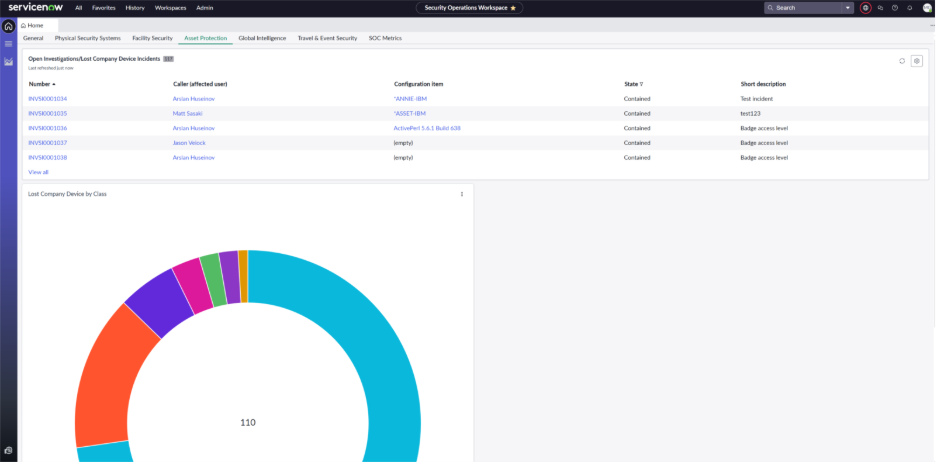Image resolution: width=936 pixels, height=462 pixels.
Task: Open configuration item *ANNIE-IBM
Action: click(x=410, y=98)
